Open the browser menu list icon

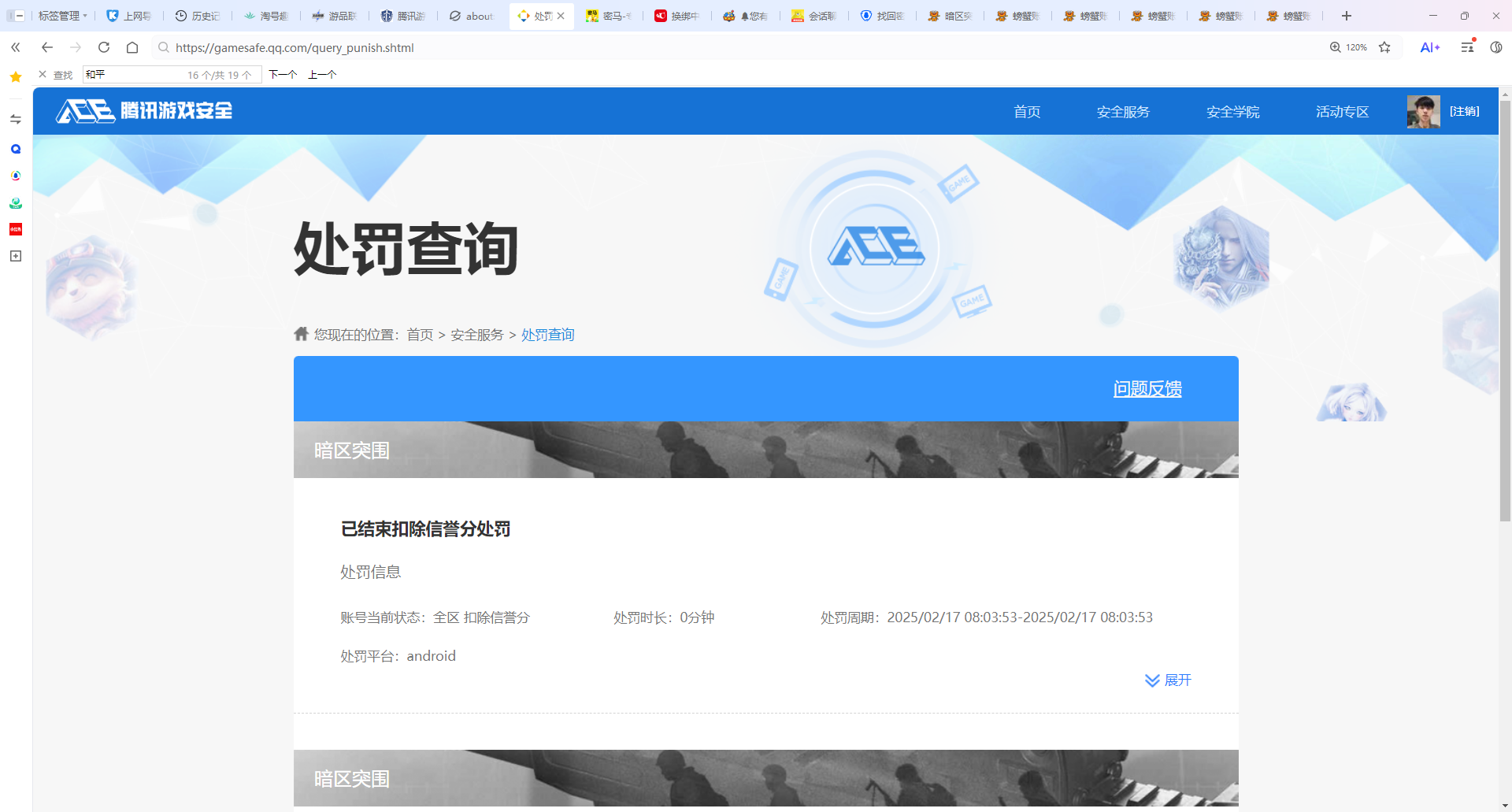[1467, 47]
